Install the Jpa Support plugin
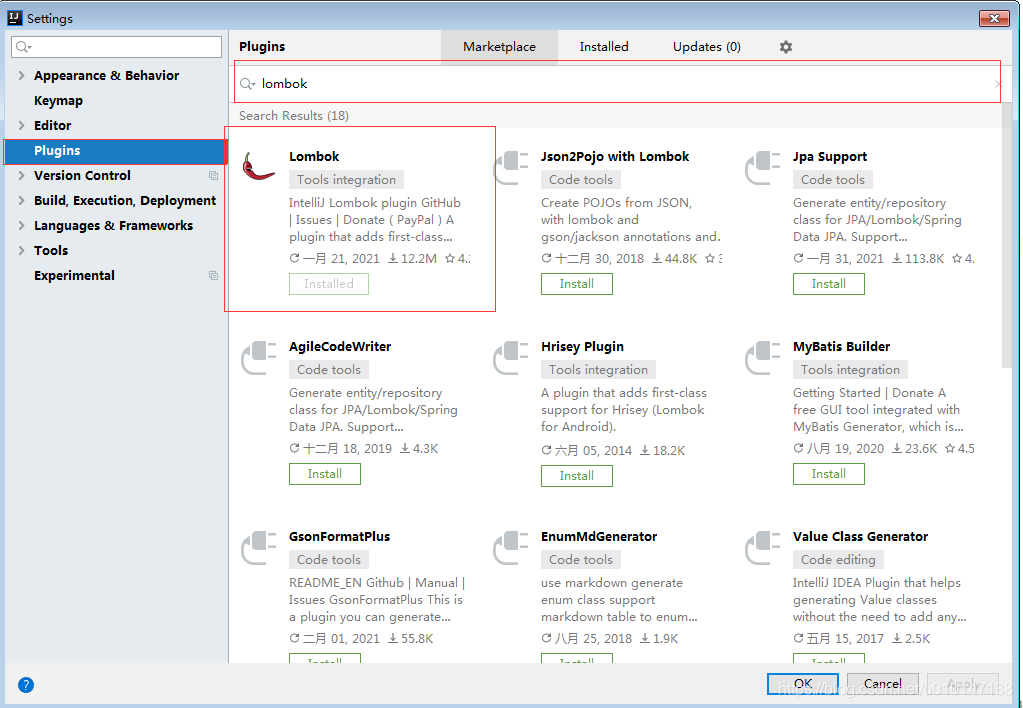The height and width of the screenshot is (708, 1023). pos(829,284)
